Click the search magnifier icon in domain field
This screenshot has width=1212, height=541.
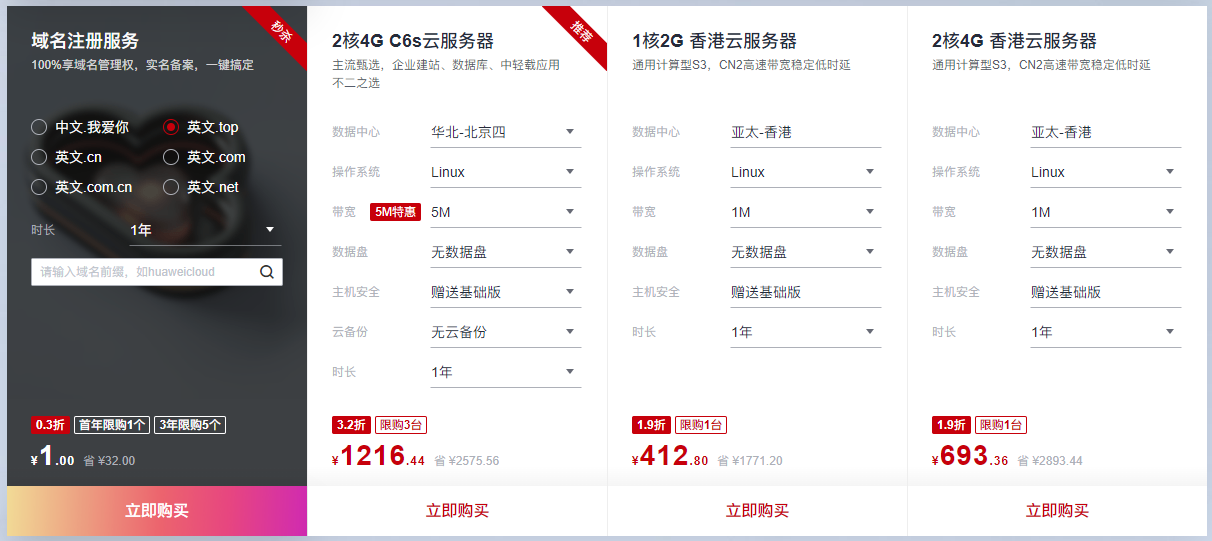[x=267, y=272]
